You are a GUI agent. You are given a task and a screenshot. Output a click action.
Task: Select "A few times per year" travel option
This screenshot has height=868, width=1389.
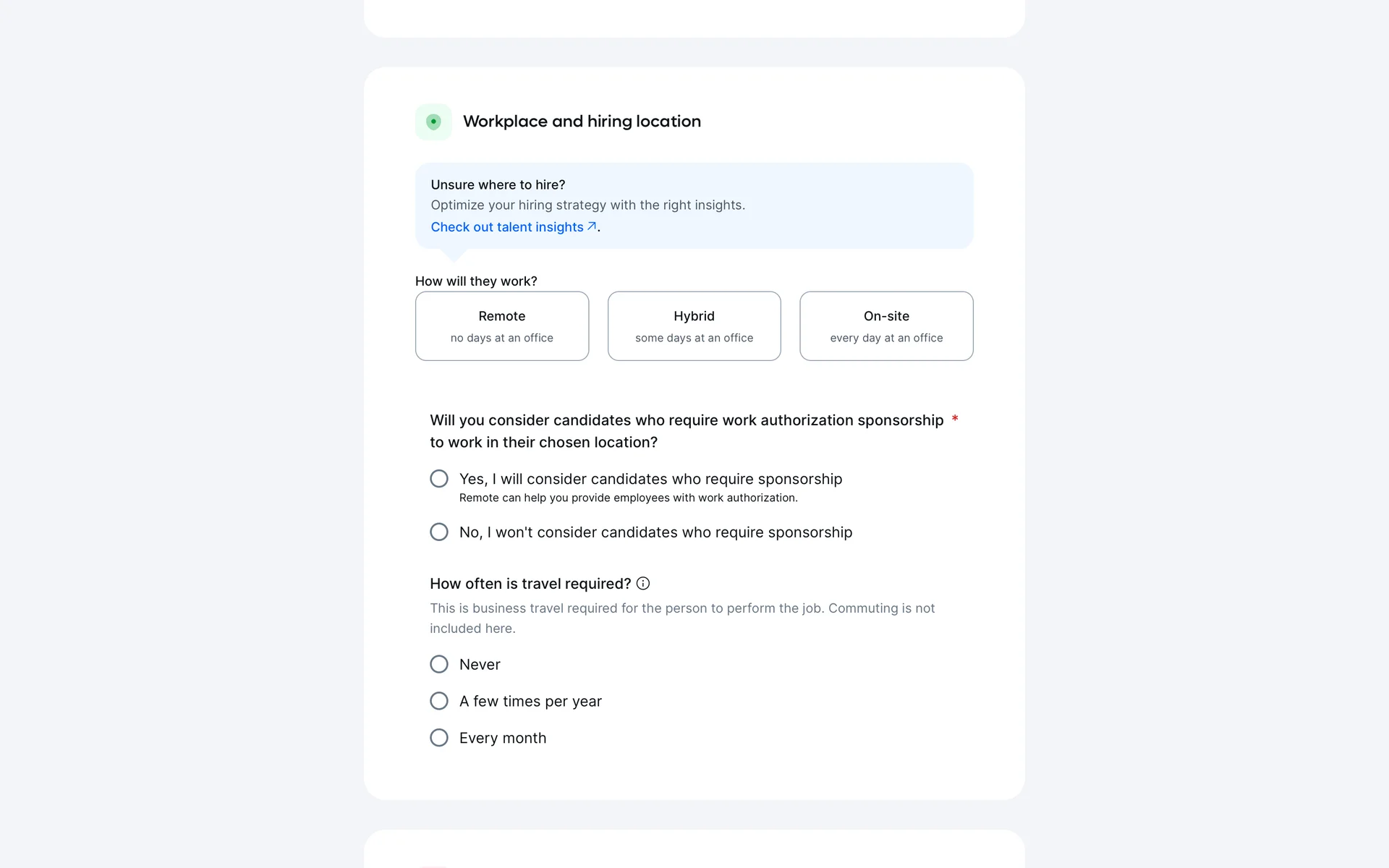439,701
